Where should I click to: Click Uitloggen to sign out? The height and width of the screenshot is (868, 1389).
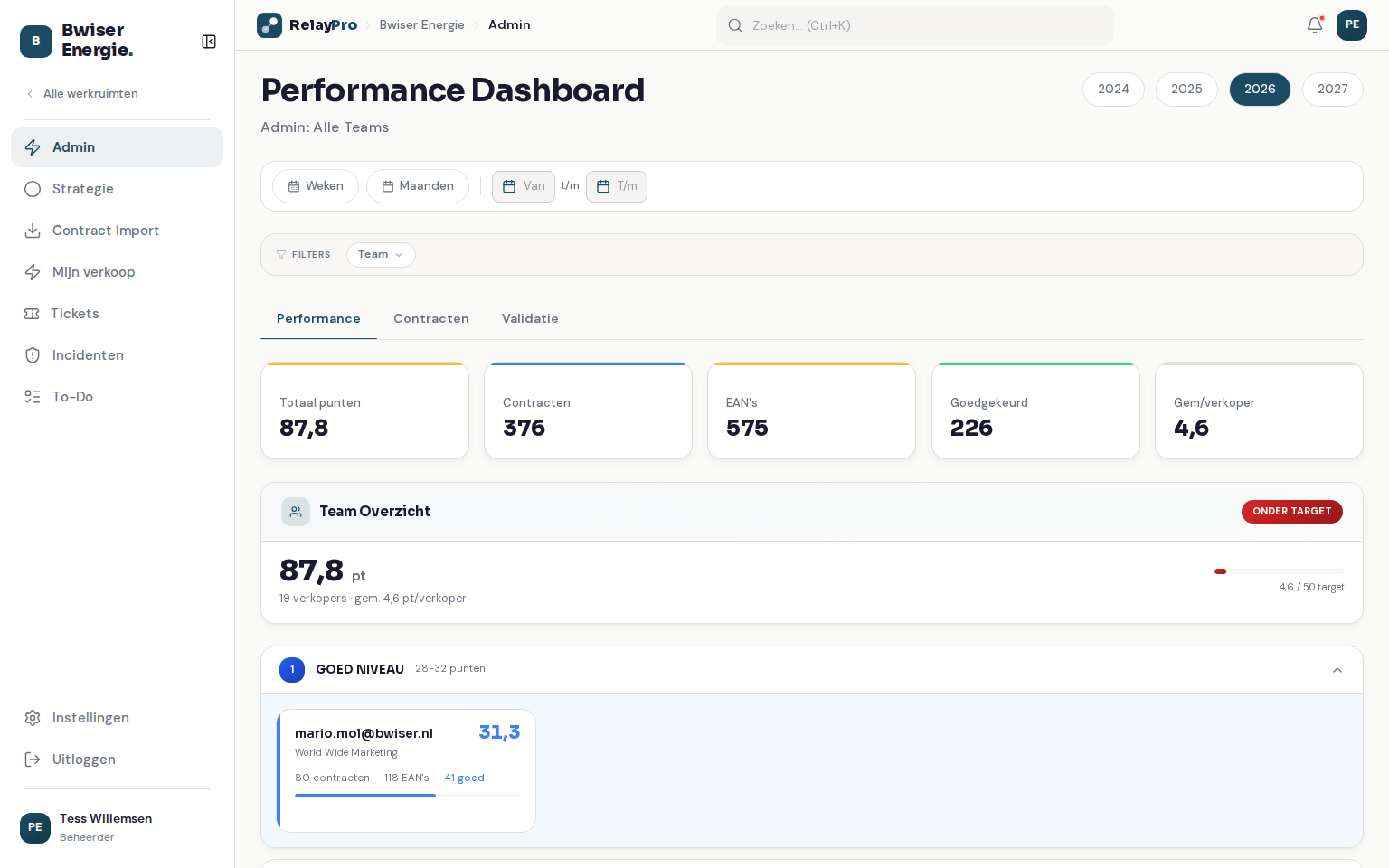117,759
